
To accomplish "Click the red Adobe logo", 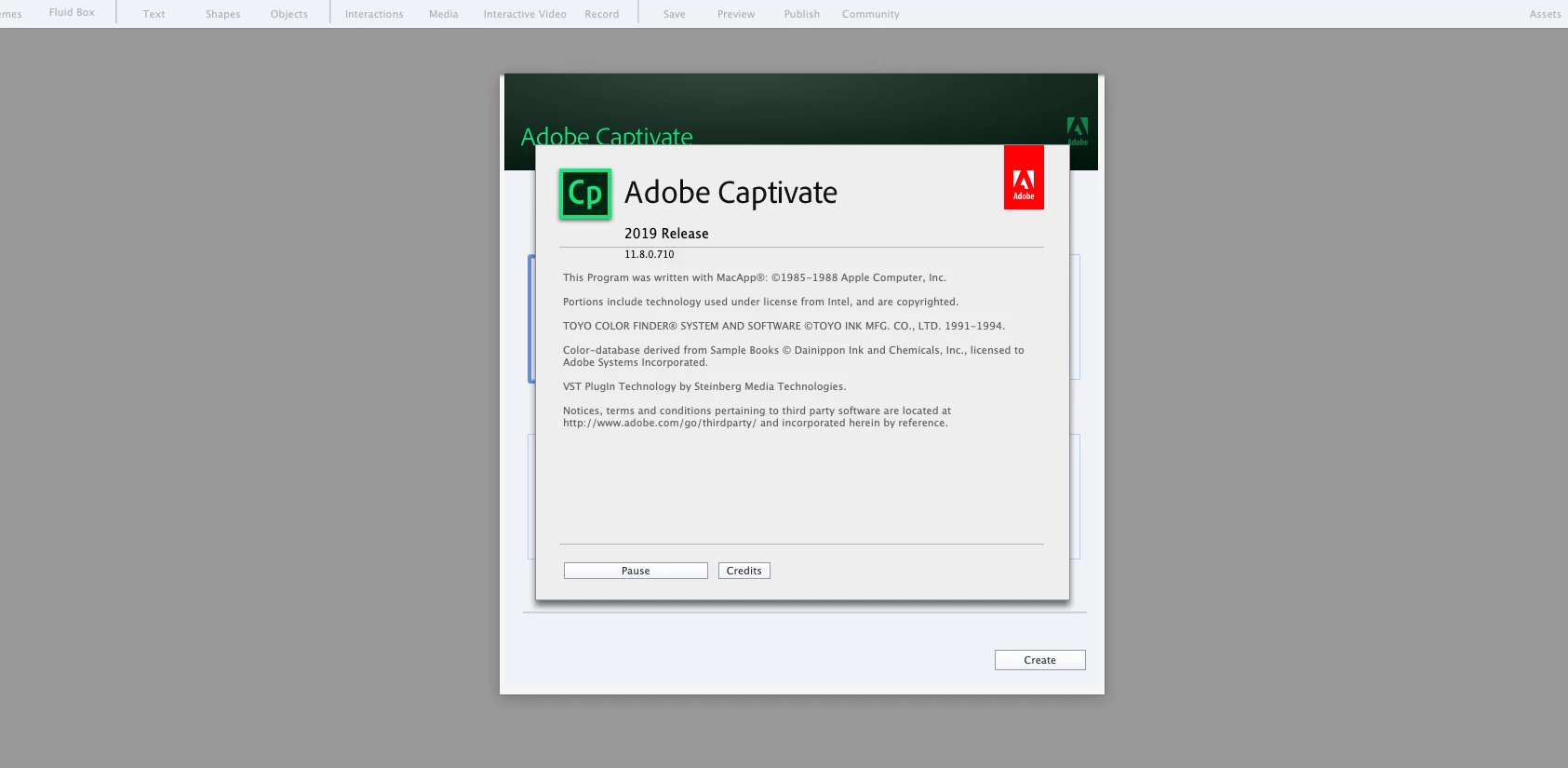I will click(1024, 177).
